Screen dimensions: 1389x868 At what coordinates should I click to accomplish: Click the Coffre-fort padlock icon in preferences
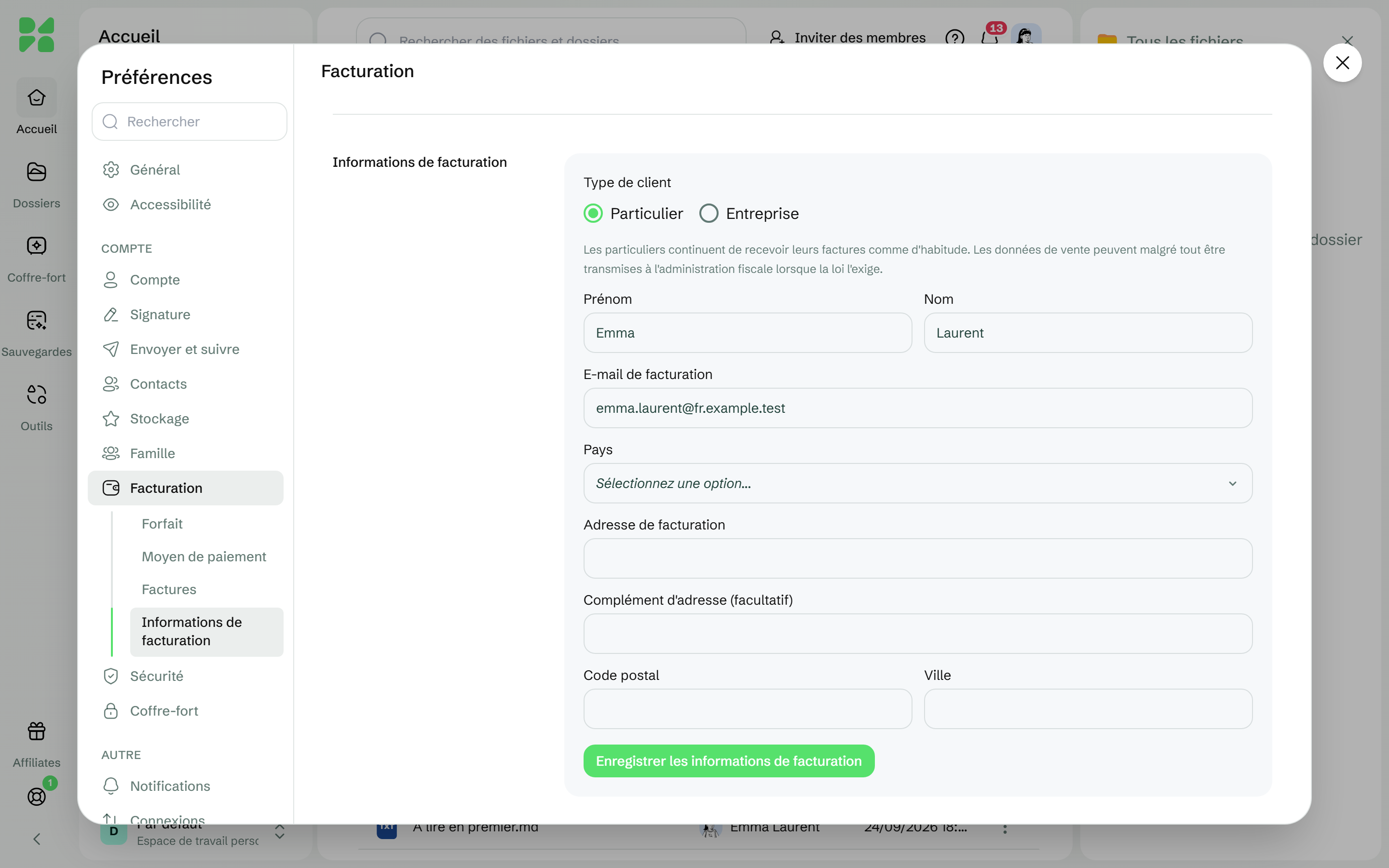tap(111, 711)
